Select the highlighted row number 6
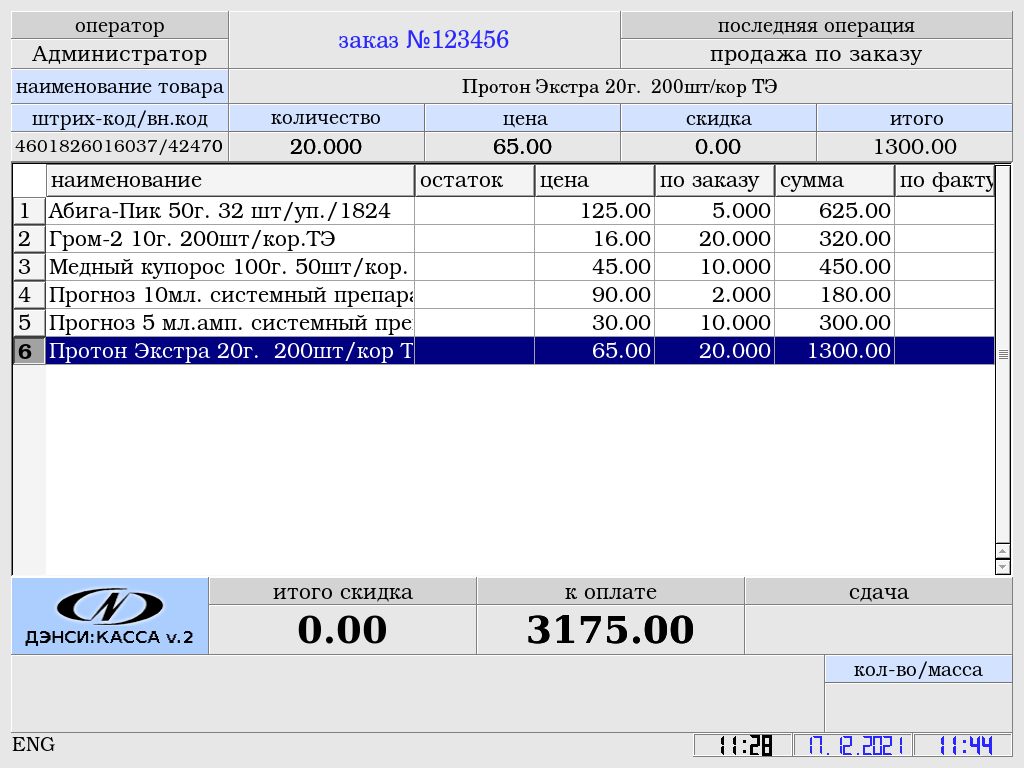 (29, 351)
